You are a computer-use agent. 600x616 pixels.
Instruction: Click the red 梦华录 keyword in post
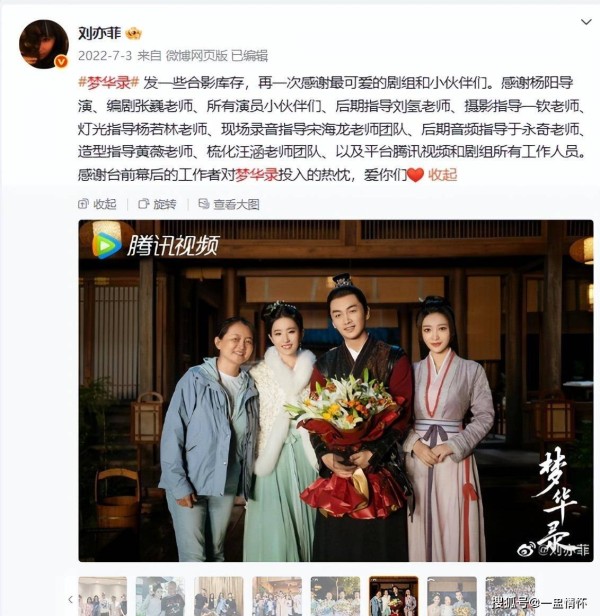pos(257,174)
